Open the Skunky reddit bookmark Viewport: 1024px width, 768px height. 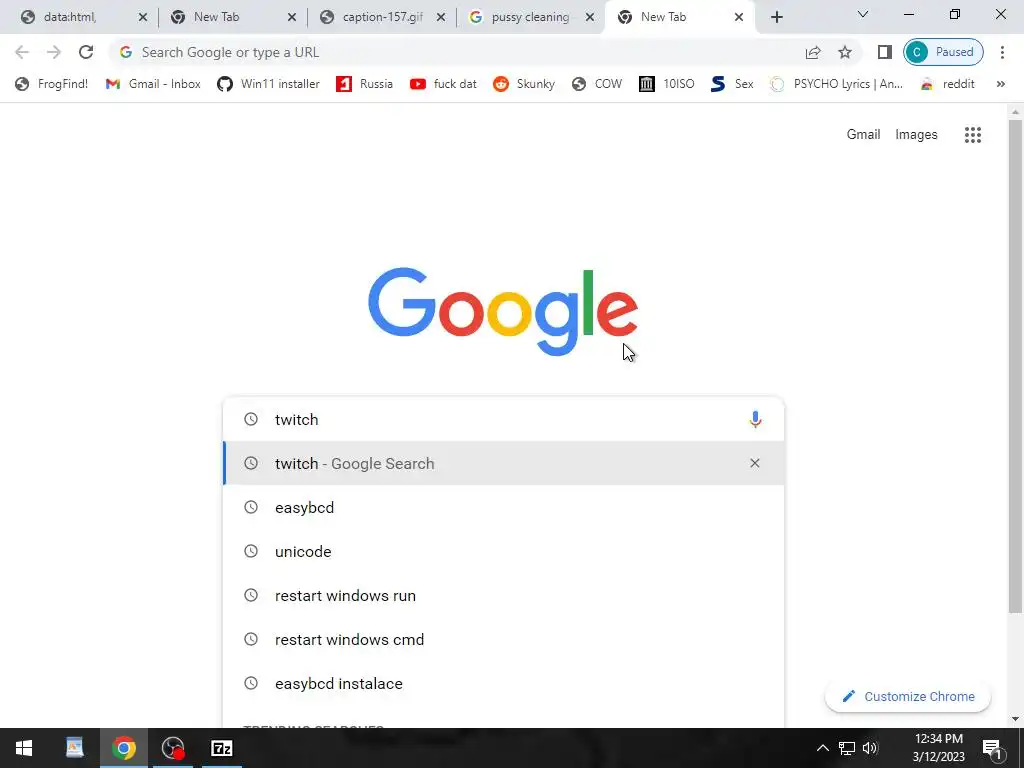[x=524, y=84]
